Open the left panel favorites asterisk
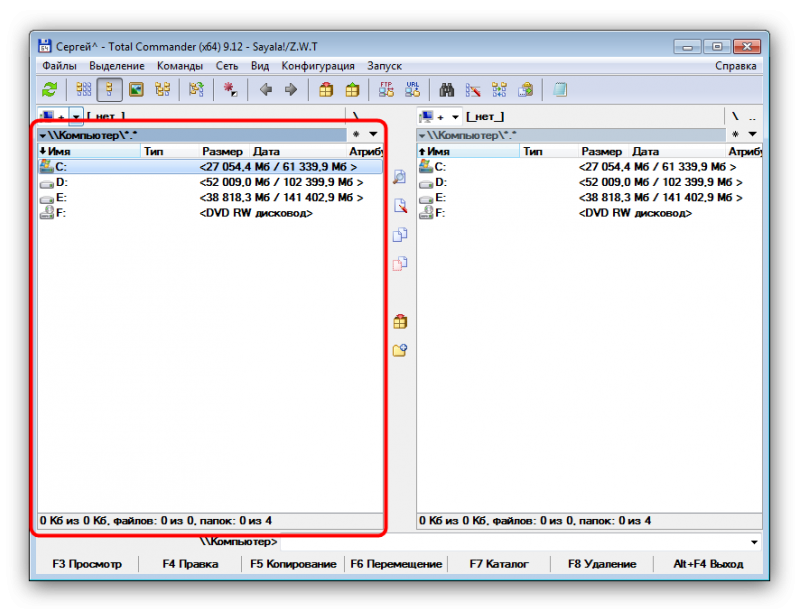 (x=356, y=134)
